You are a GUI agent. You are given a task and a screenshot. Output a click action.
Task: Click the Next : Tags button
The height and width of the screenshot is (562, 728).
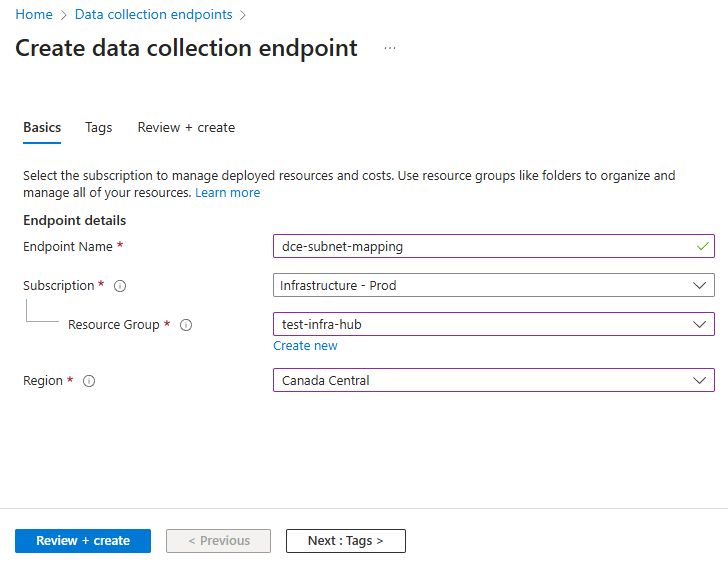pyautogui.click(x=345, y=541)
